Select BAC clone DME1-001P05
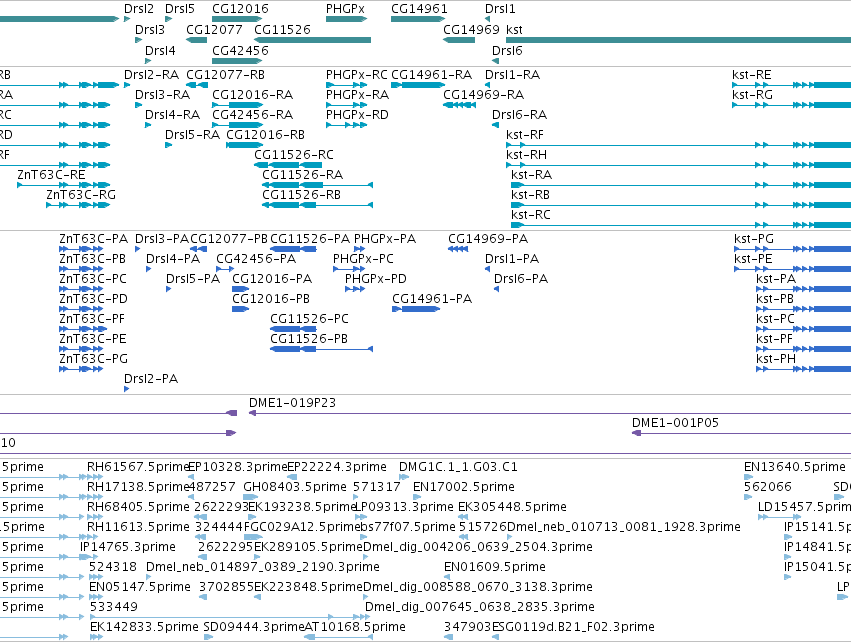Viewport: 851px width, 642px height. click(x=675, y=423)
